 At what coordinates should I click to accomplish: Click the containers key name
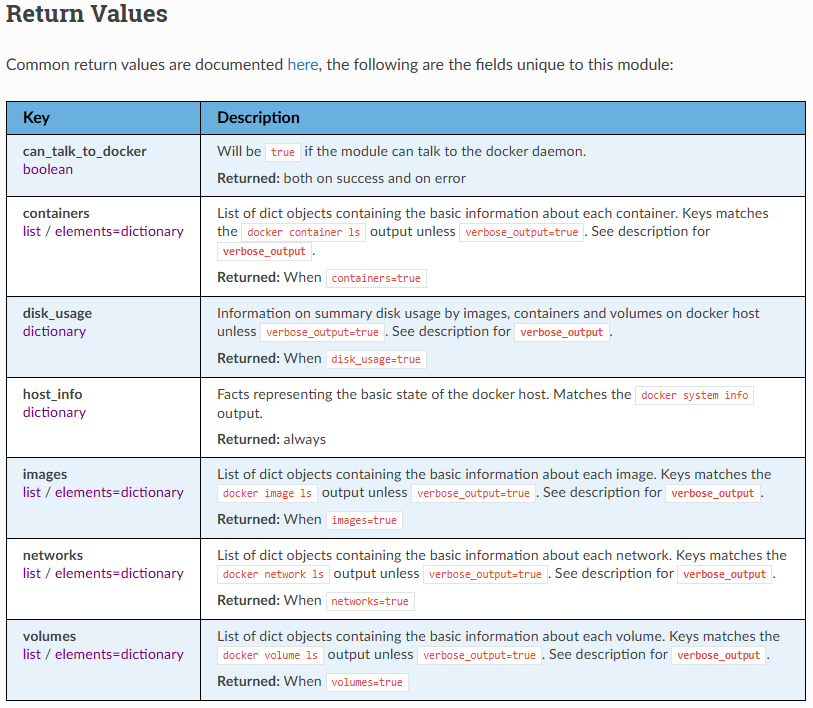click(56, 213)
